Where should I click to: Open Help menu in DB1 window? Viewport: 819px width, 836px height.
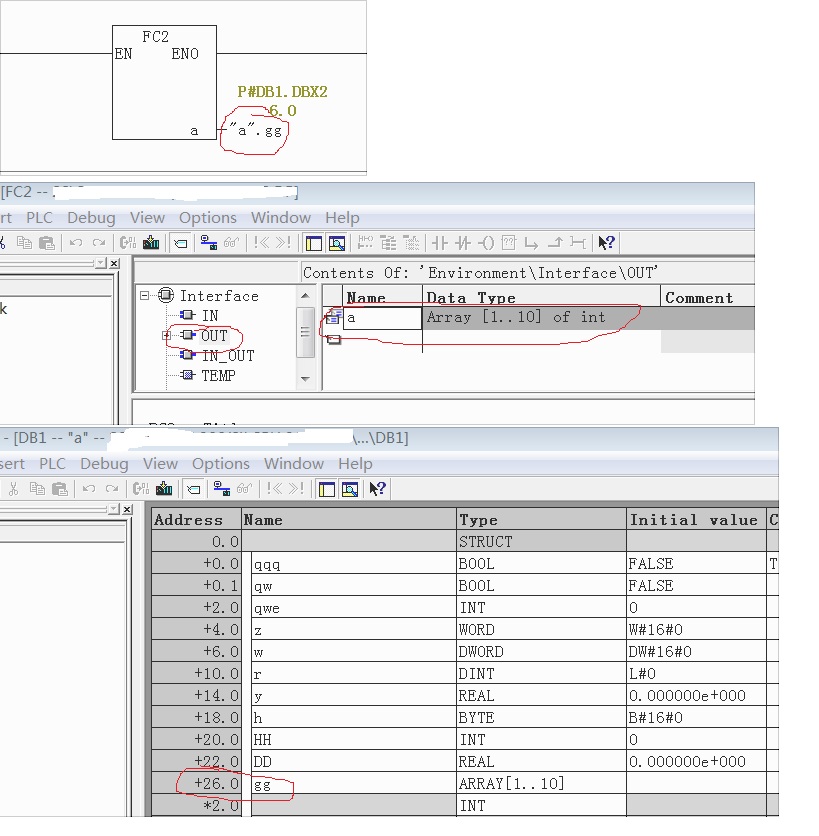click(x=355, y=463)
